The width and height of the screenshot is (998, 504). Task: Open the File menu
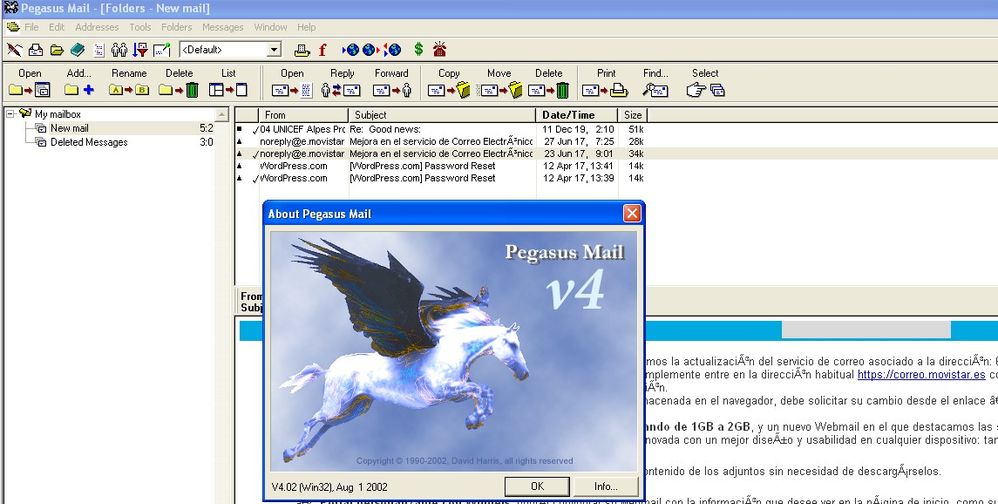tap(31, 27)
